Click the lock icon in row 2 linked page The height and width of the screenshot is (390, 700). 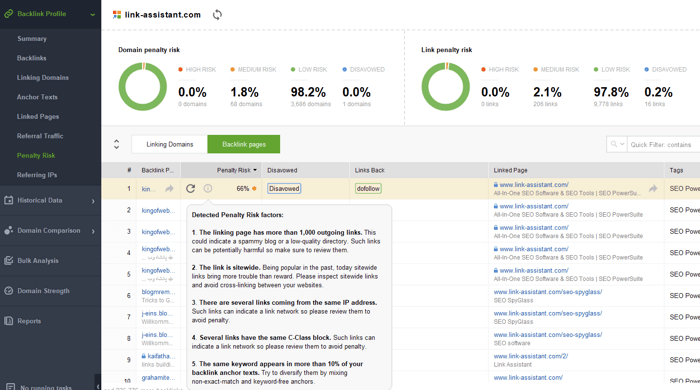click(x=496, y=206)
